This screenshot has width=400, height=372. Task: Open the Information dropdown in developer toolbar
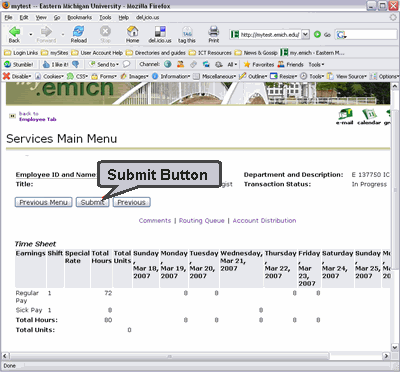171,76
